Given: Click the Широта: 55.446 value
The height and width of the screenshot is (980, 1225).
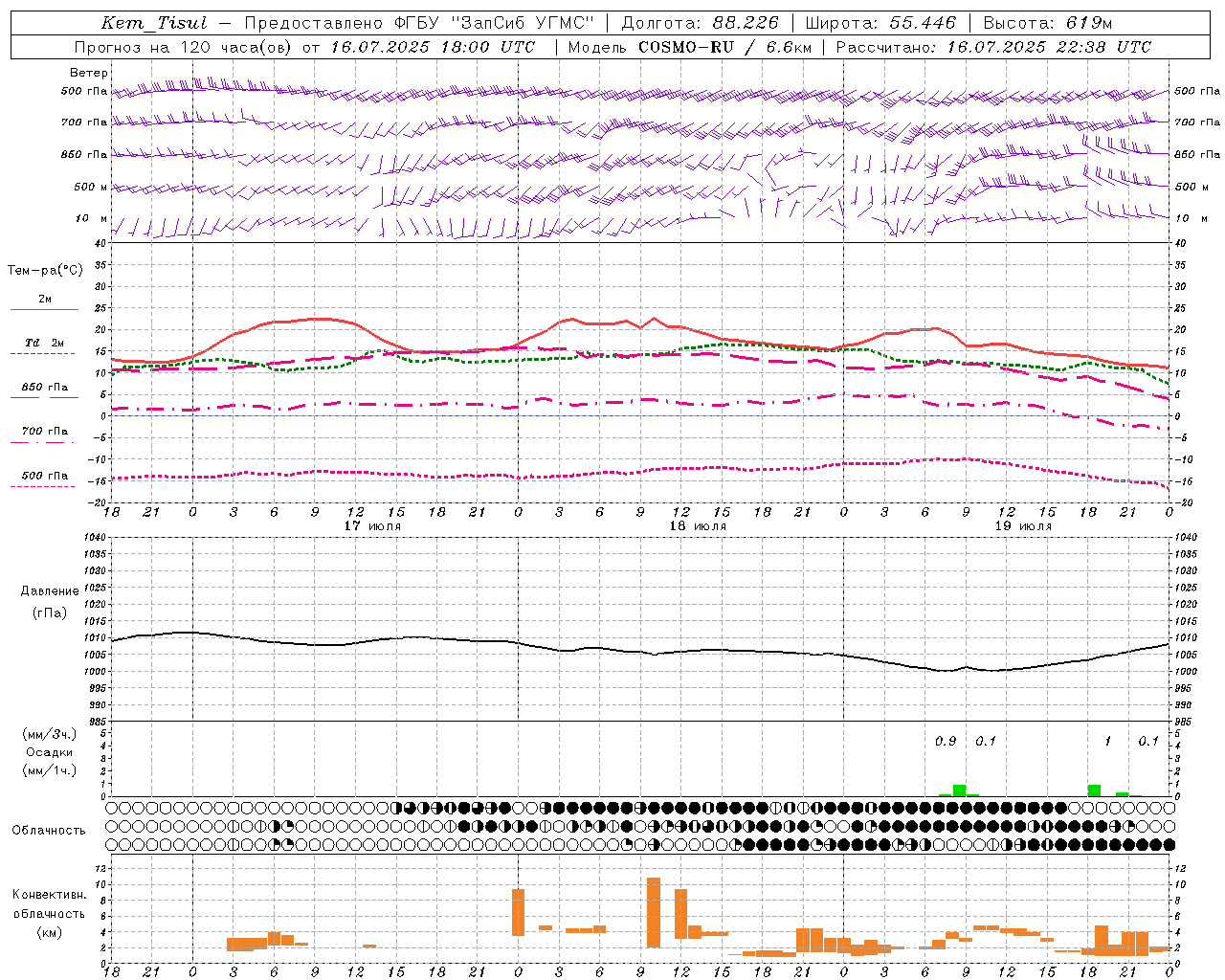Looking at the screenshot, I should pos(882,23).
